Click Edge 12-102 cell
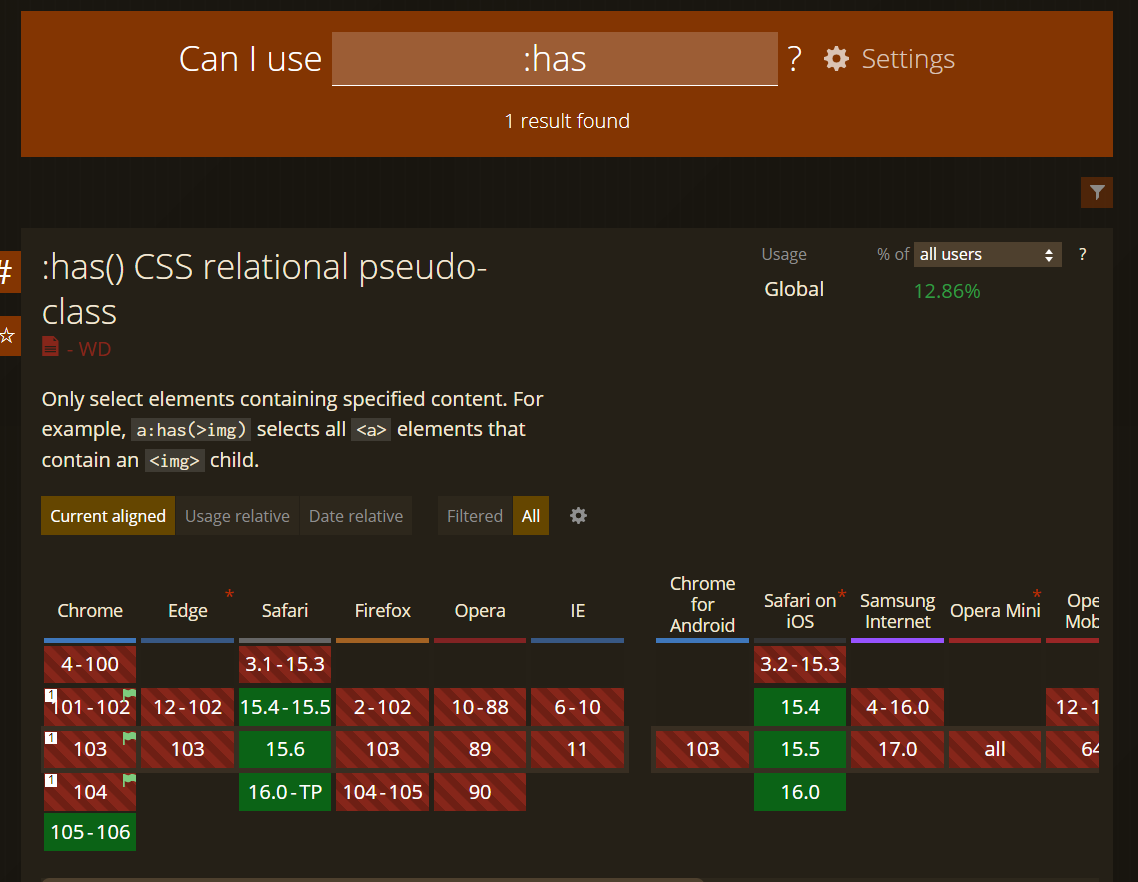This screenshot has width=1138, height=882. 187,707
